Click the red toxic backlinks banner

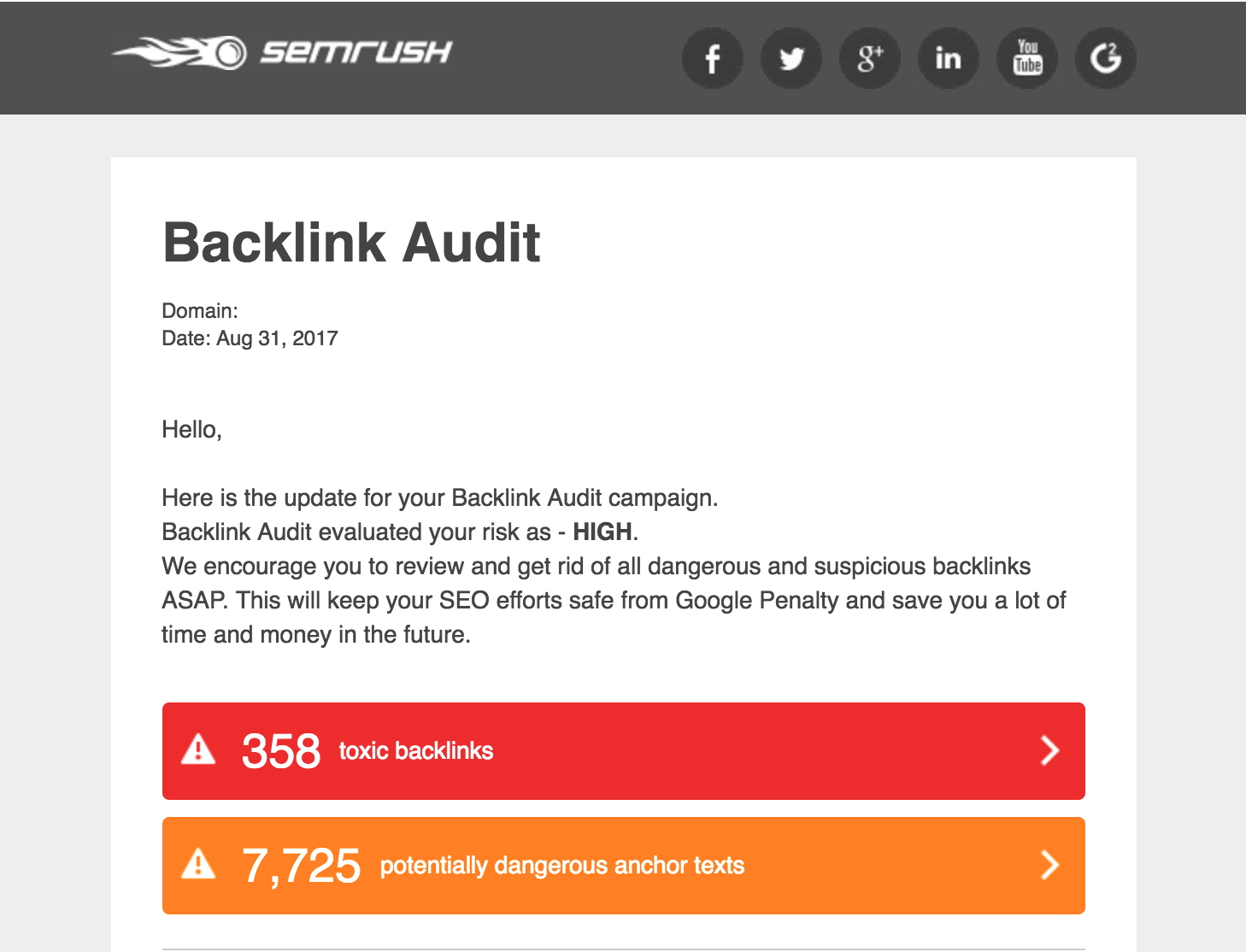coord(623,750)
